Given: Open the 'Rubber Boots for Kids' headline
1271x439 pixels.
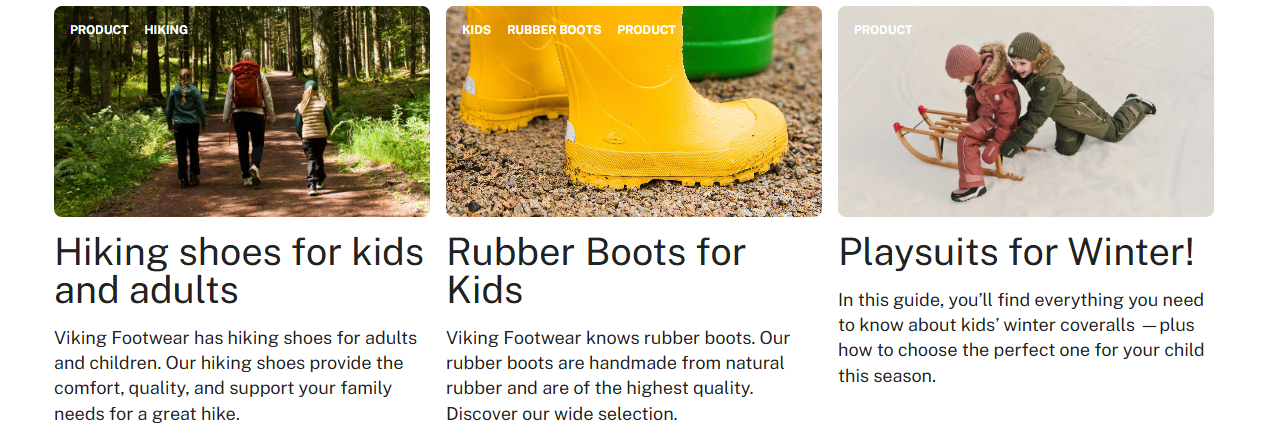Looking at the screenshot, I should tap(596, 271).
